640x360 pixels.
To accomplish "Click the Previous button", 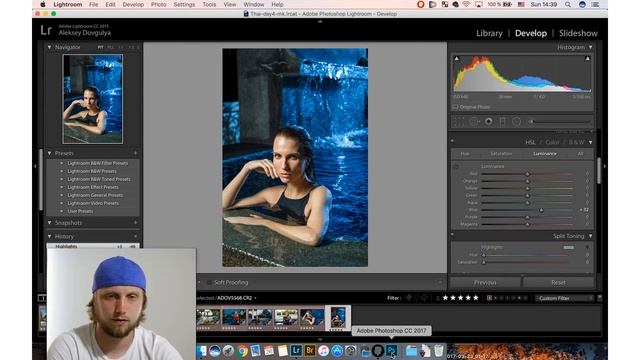I will (x=485, y=282).
